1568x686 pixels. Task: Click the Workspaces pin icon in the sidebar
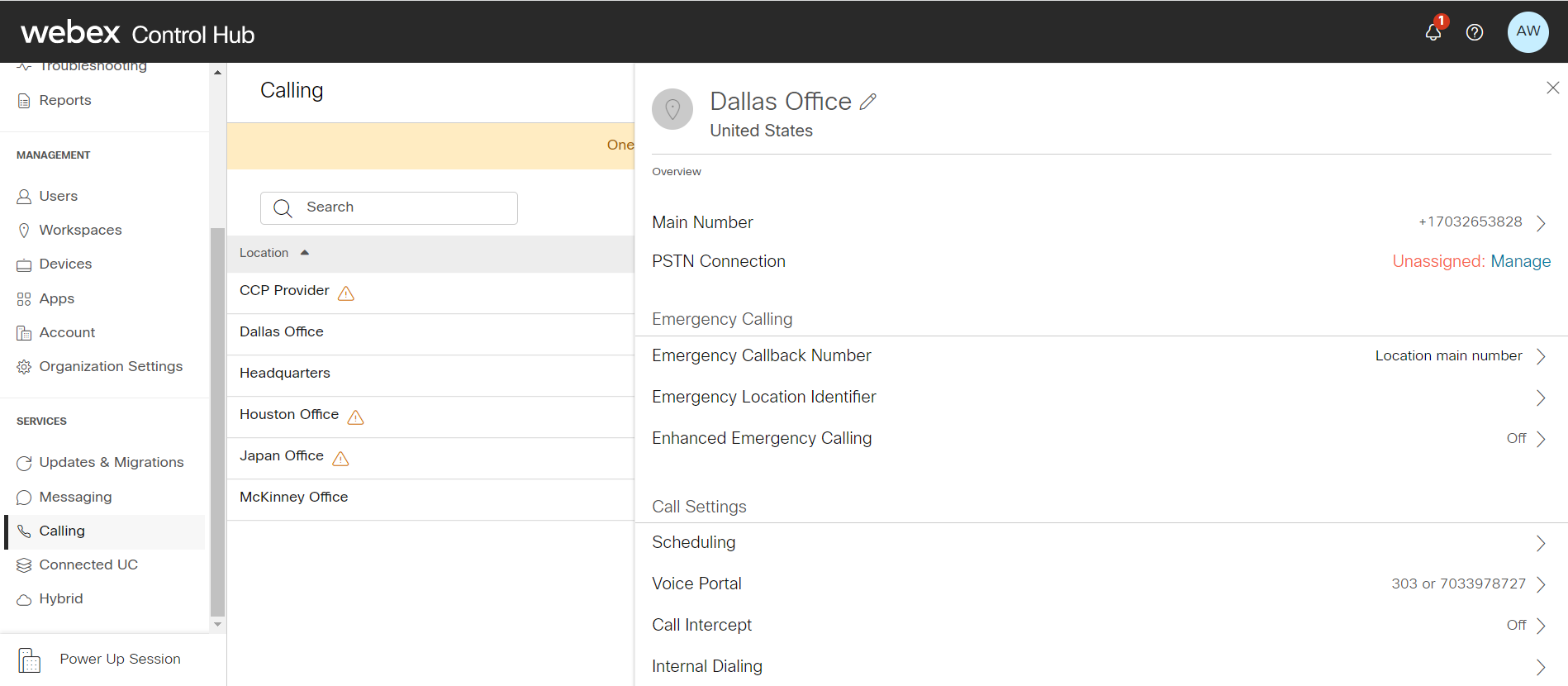24,231
